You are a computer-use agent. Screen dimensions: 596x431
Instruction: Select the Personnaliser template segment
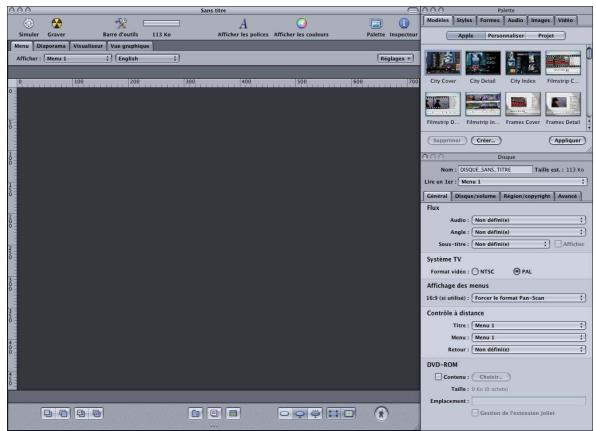[506, 36]
